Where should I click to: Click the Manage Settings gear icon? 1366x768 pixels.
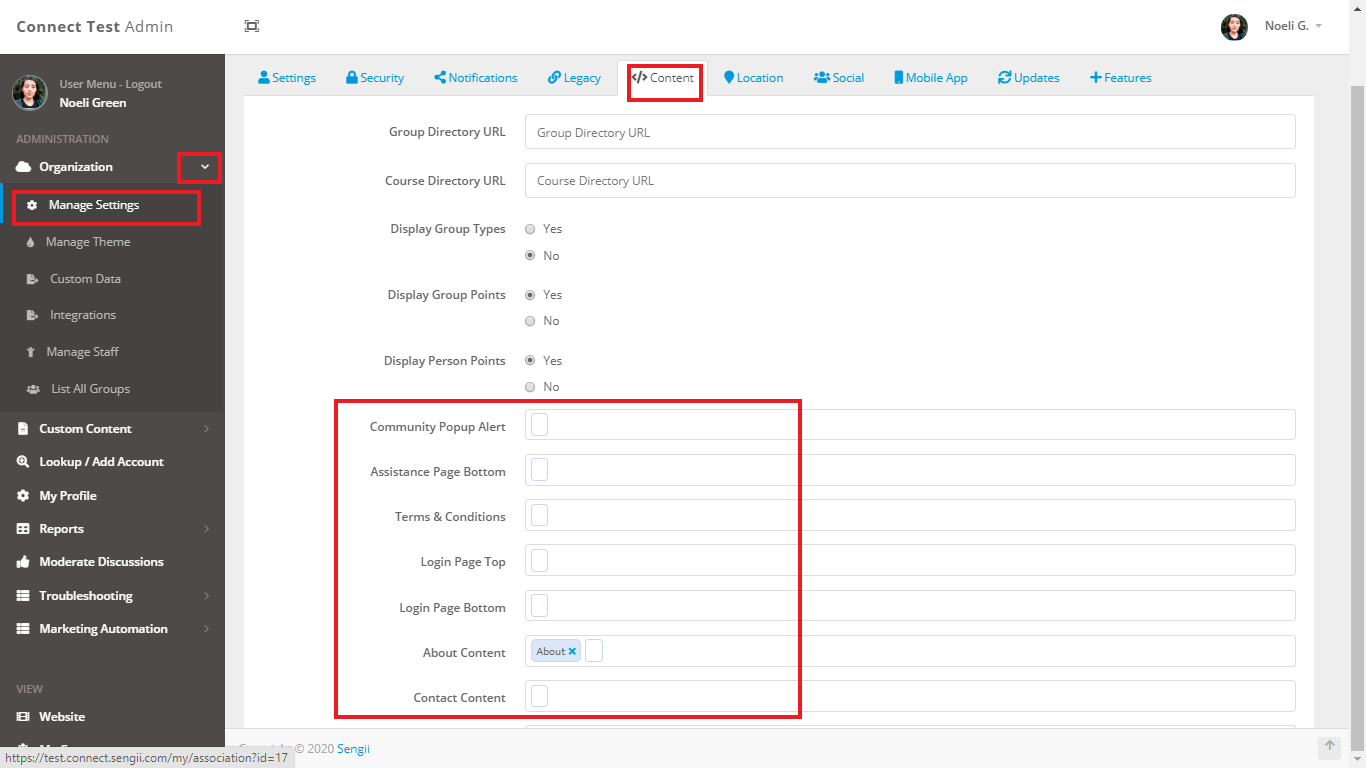tap(32, 205)
